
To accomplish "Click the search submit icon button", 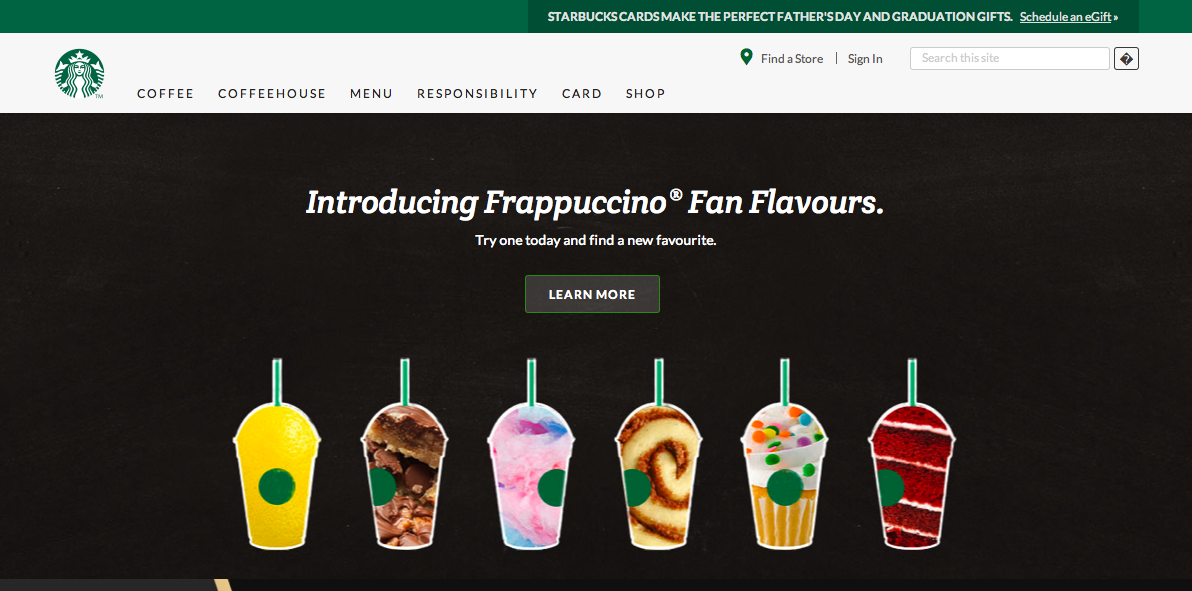I will coord(1126,59).
